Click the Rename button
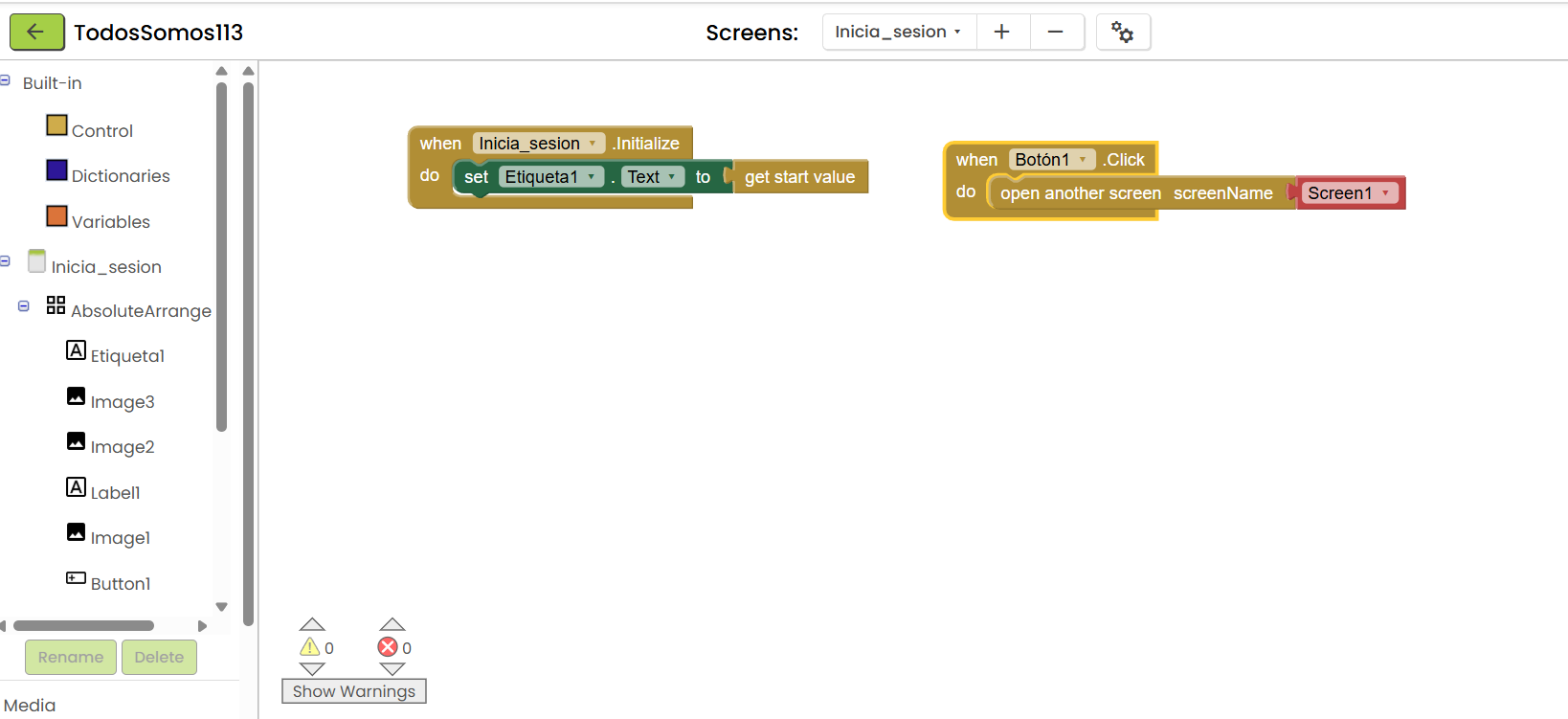1568x719 pixels. tap(71, 657)
